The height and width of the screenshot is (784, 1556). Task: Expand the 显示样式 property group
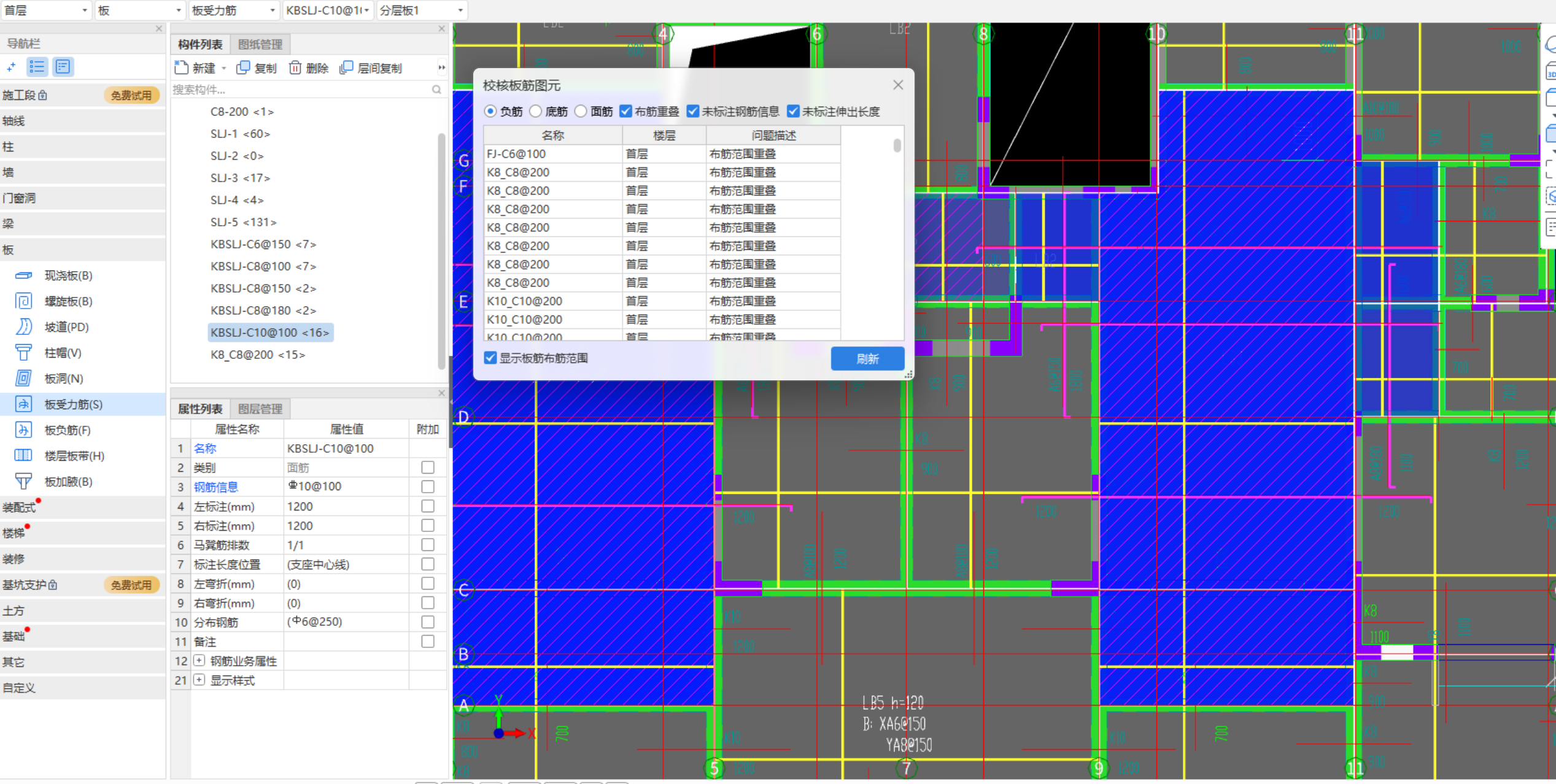(199, 680)
